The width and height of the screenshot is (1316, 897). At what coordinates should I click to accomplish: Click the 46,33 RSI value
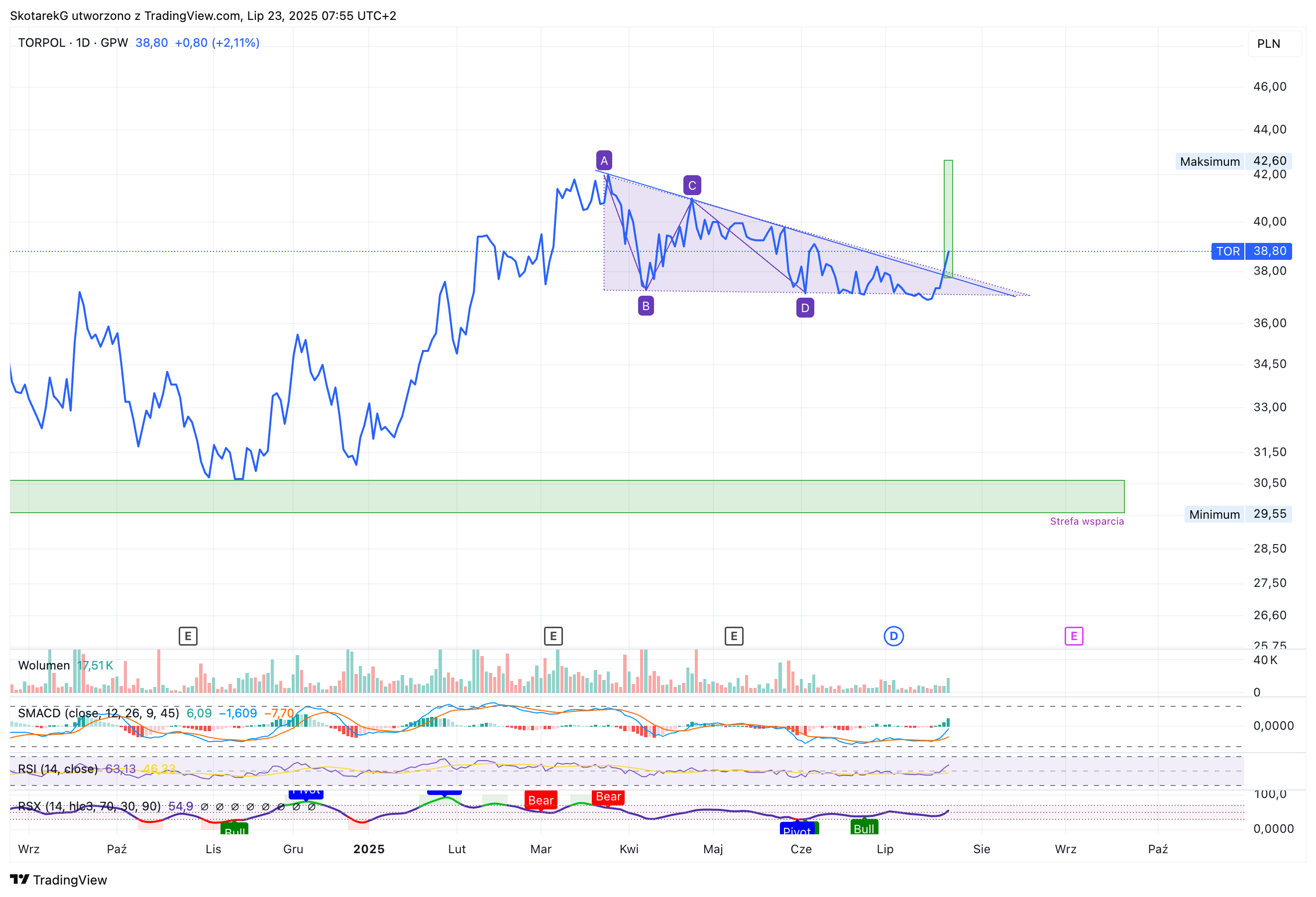click(159, 769)
